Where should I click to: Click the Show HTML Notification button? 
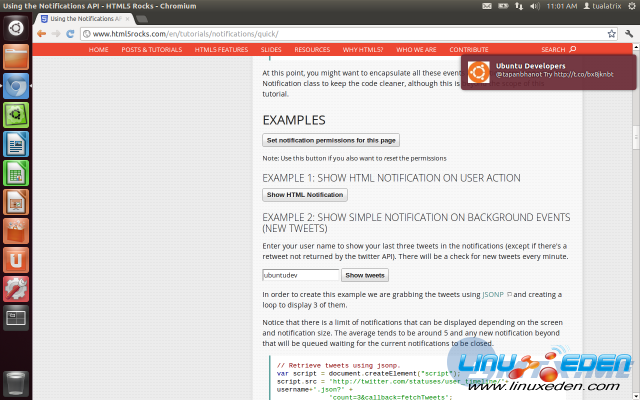coord(304,195)
